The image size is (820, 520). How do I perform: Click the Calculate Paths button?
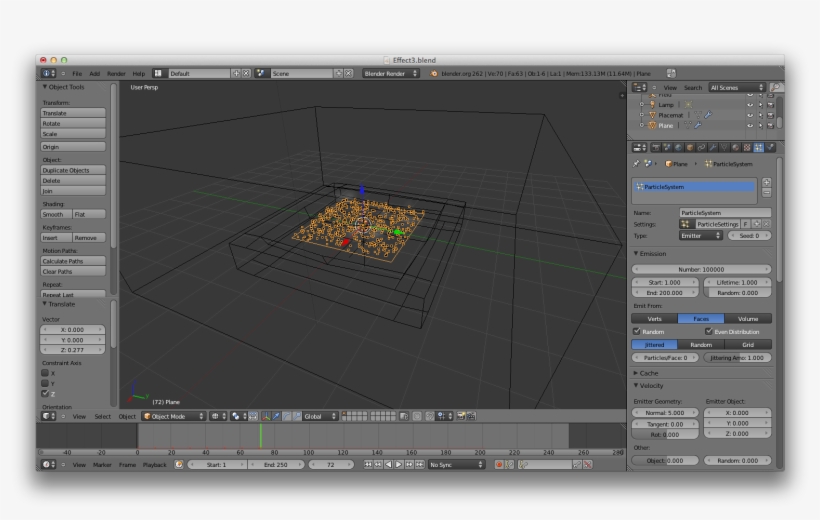(x=73, y=261)
